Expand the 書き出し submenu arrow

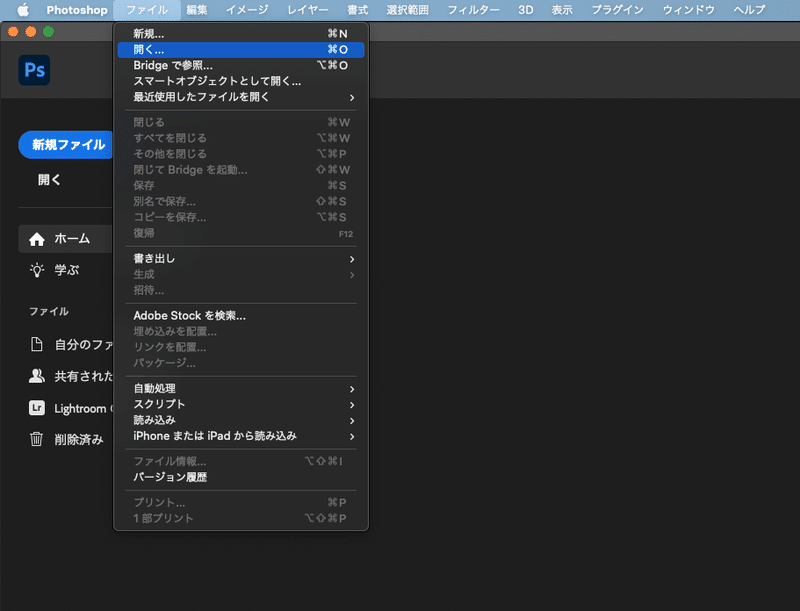pyautogui.click(x=352, y=259)
